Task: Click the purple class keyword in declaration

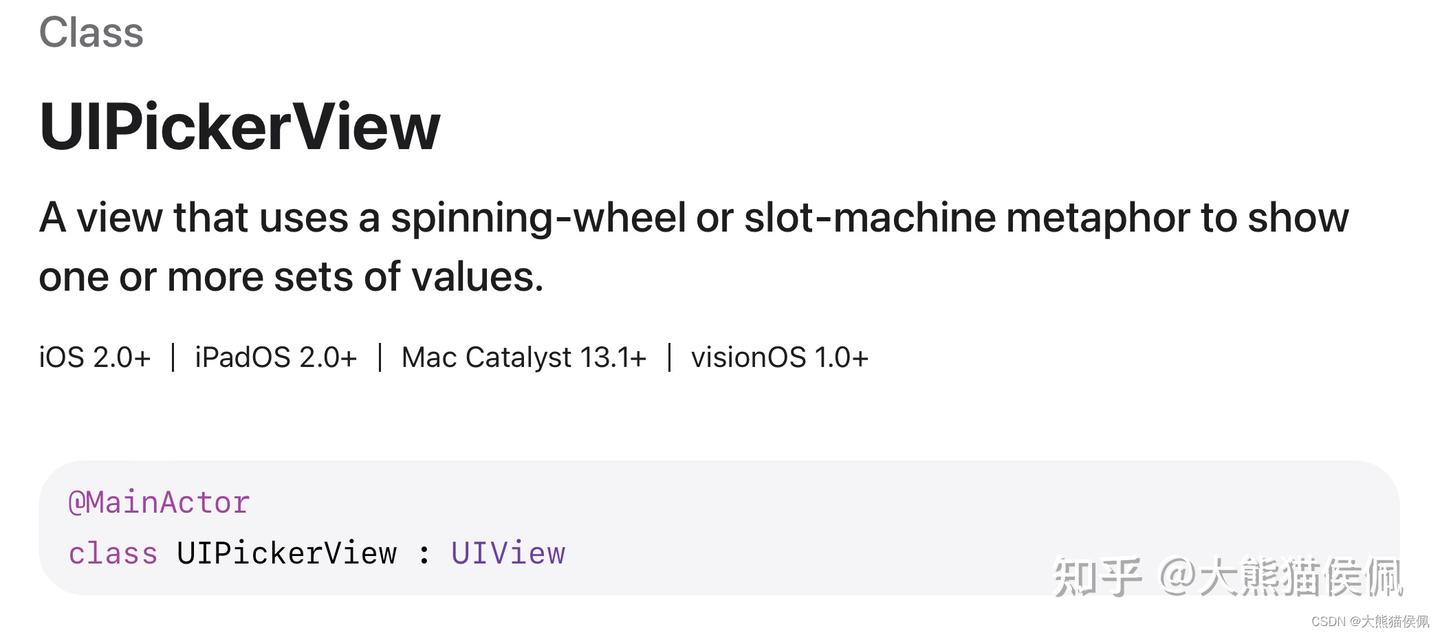Action: (113, 553)
